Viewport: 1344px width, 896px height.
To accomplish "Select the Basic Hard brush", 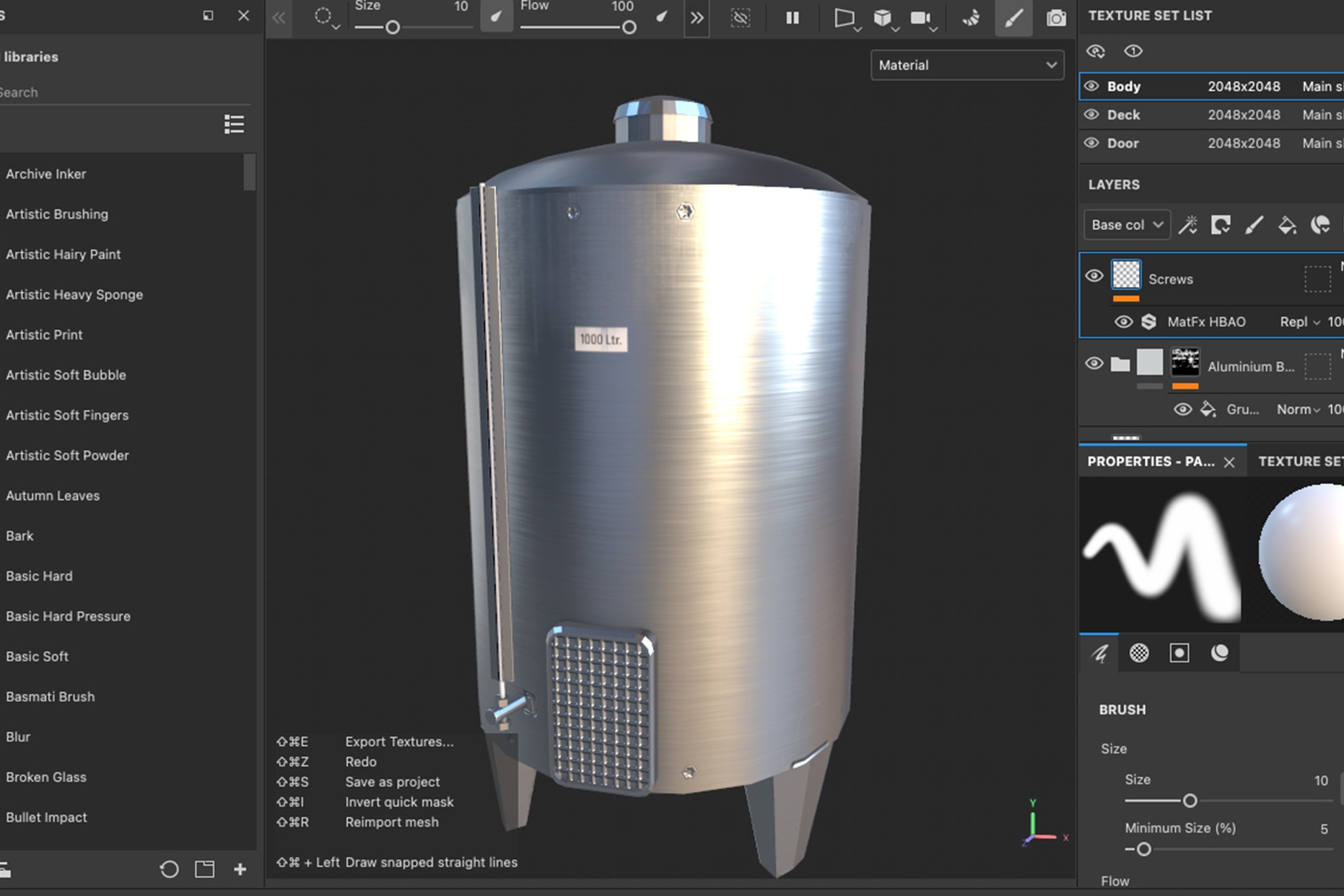I will 39,576.
